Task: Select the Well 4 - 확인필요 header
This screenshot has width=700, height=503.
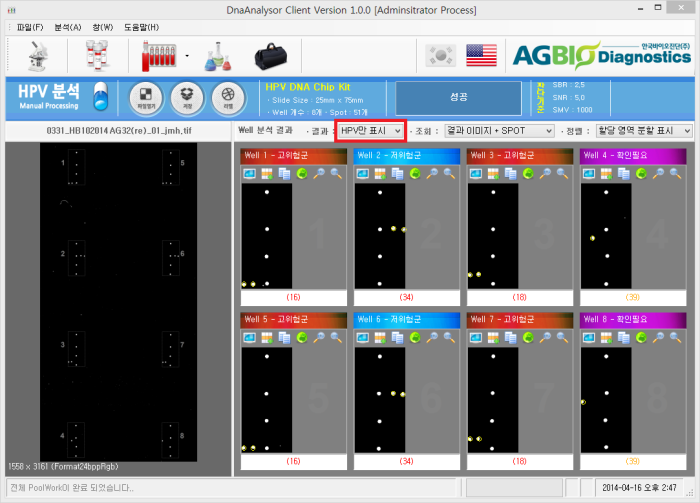Action: (x=633, y=156)
